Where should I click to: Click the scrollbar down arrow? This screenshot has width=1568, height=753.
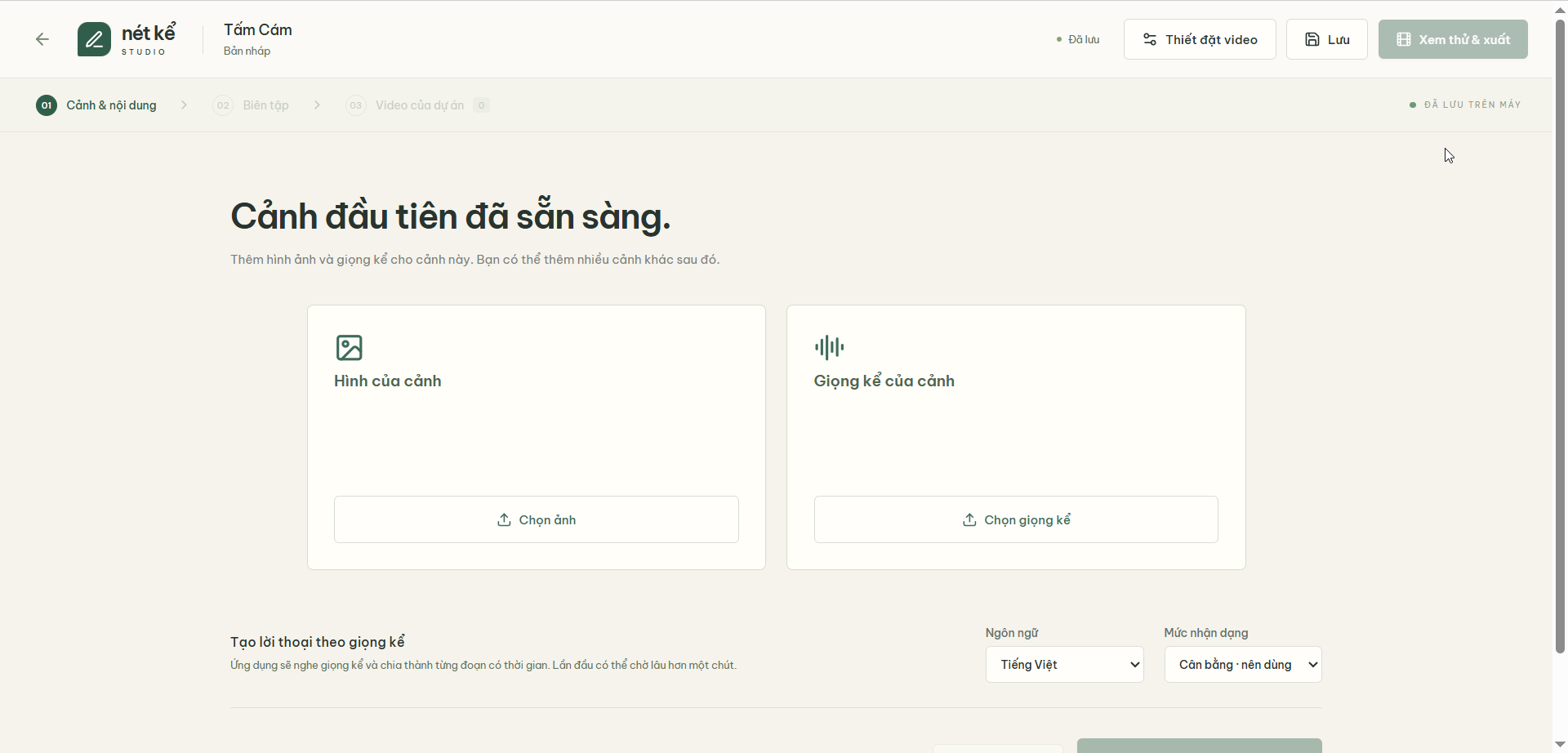1560,745
